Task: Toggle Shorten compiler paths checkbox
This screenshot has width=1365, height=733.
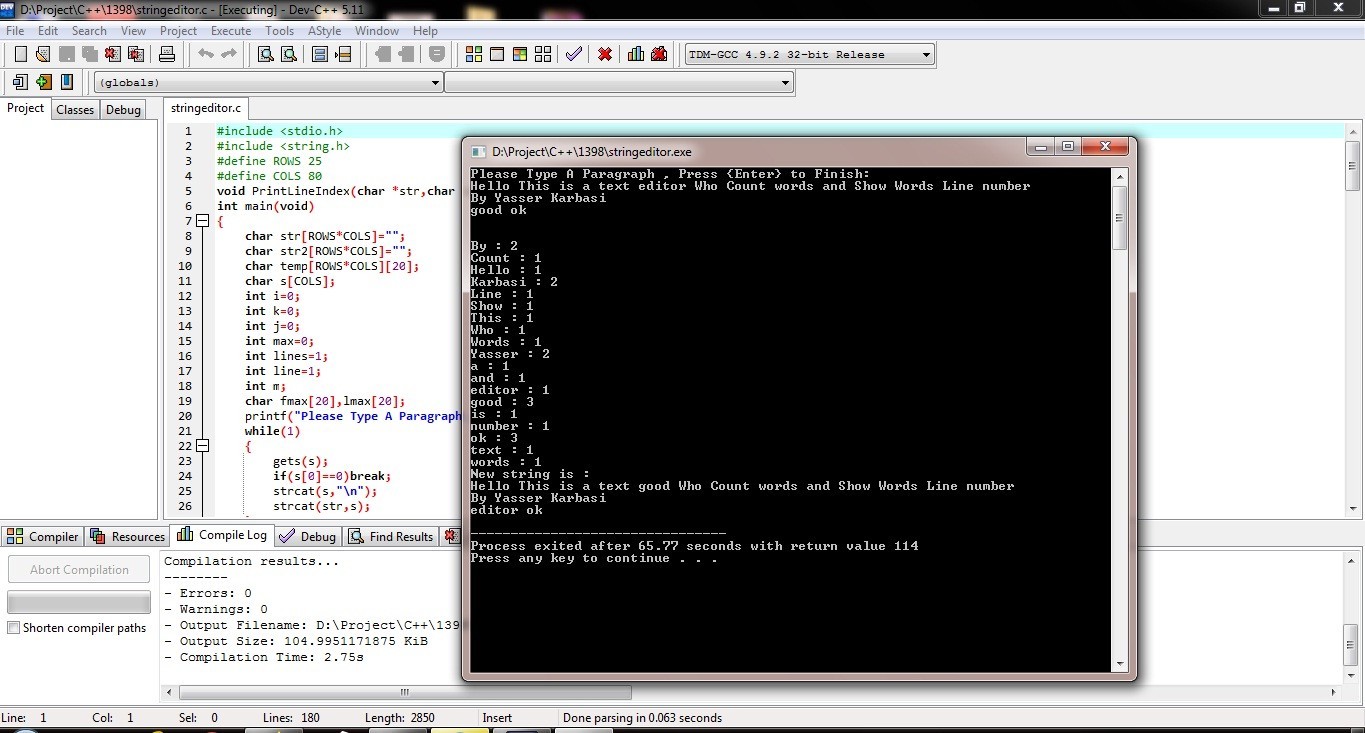Action: (x=13, y=628)
